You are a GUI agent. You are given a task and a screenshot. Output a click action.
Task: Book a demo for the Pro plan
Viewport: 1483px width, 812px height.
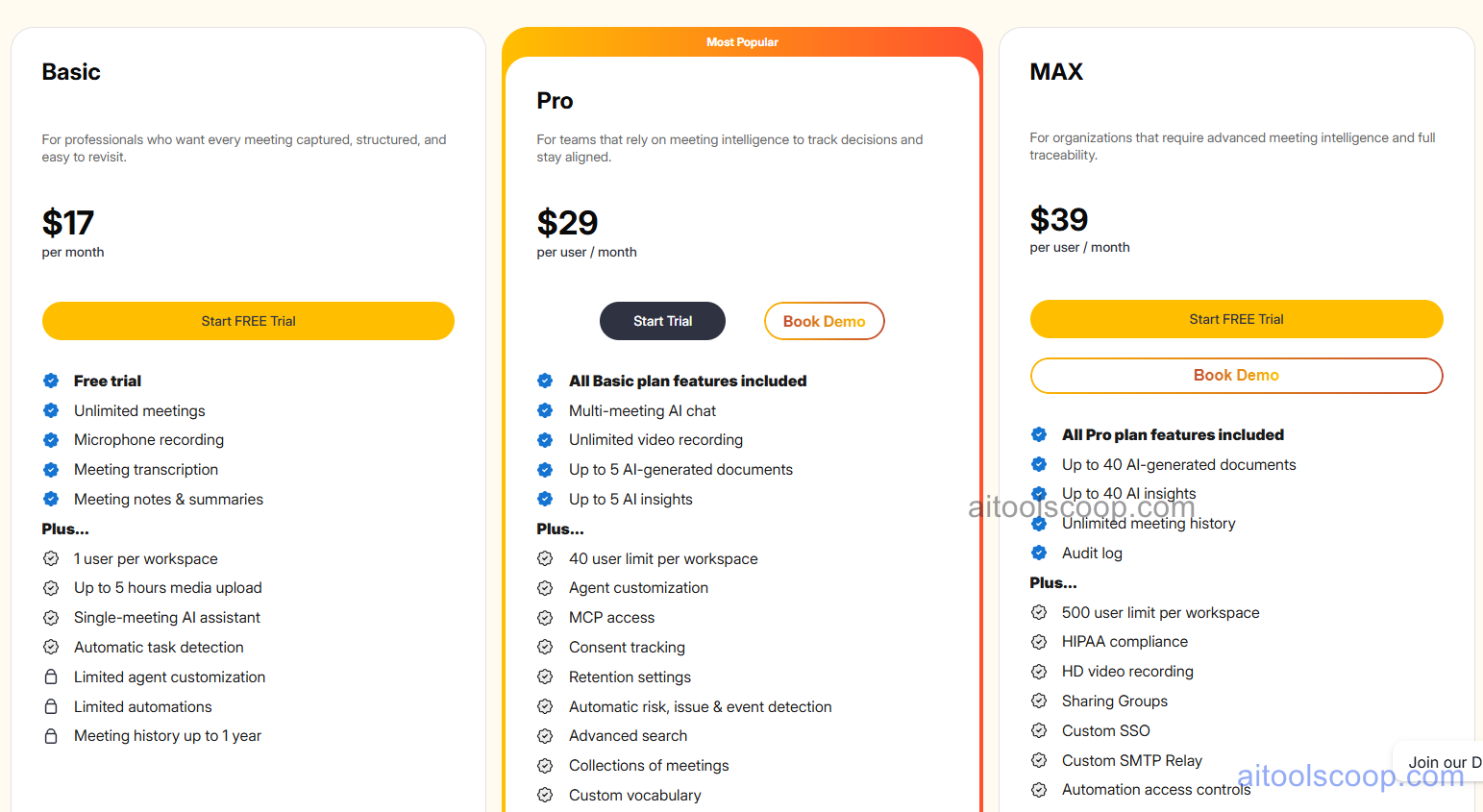824,320
